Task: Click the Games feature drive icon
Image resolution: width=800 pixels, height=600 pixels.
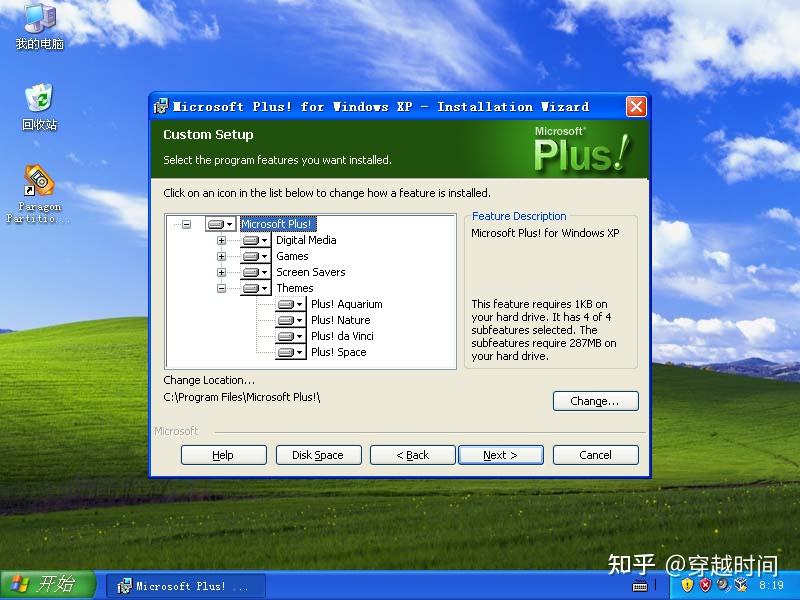Action: pos(250,256)
